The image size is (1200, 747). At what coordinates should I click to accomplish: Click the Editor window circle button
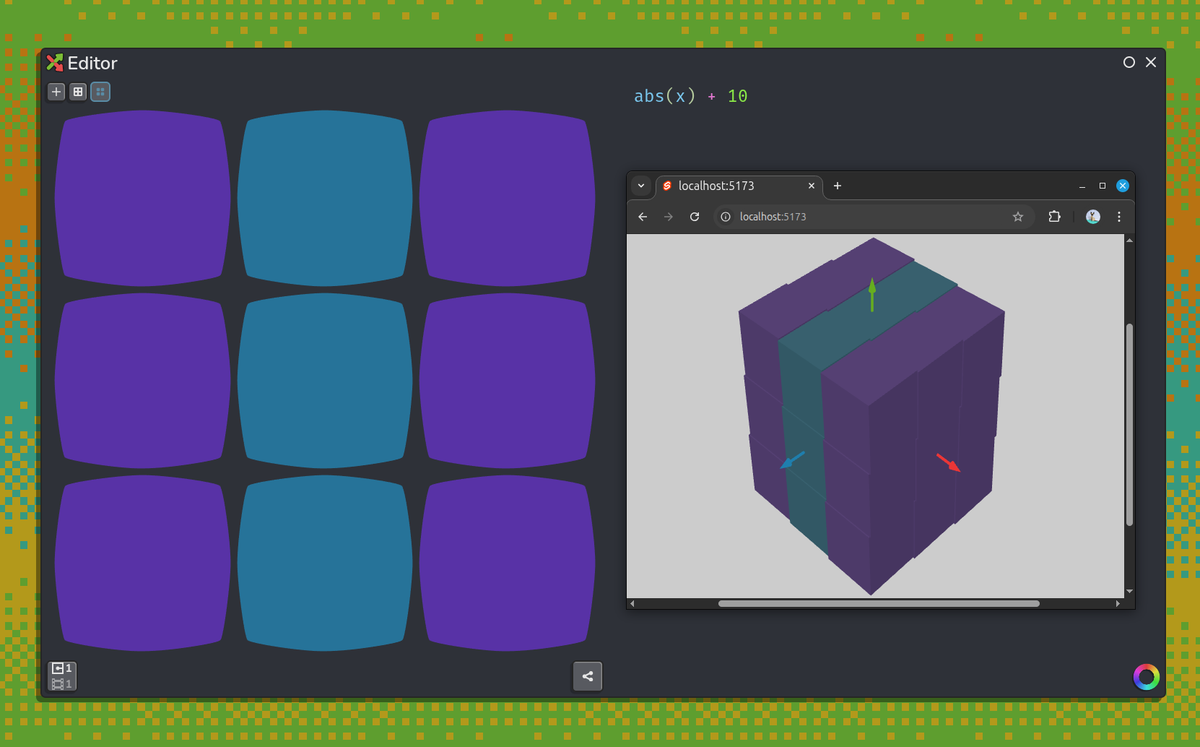[1129, 62]
